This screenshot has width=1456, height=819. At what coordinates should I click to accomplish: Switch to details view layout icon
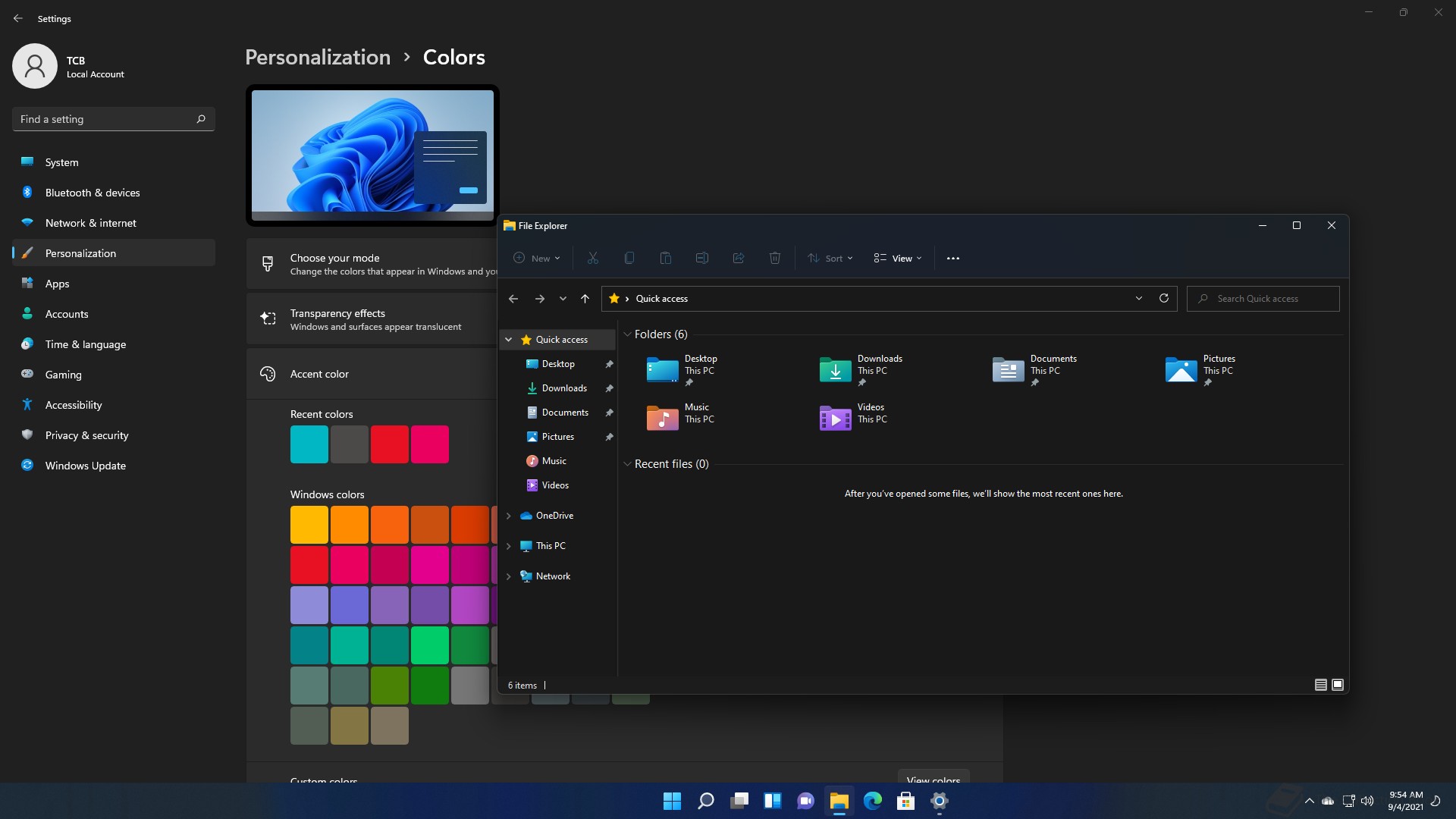(1320, 685)
